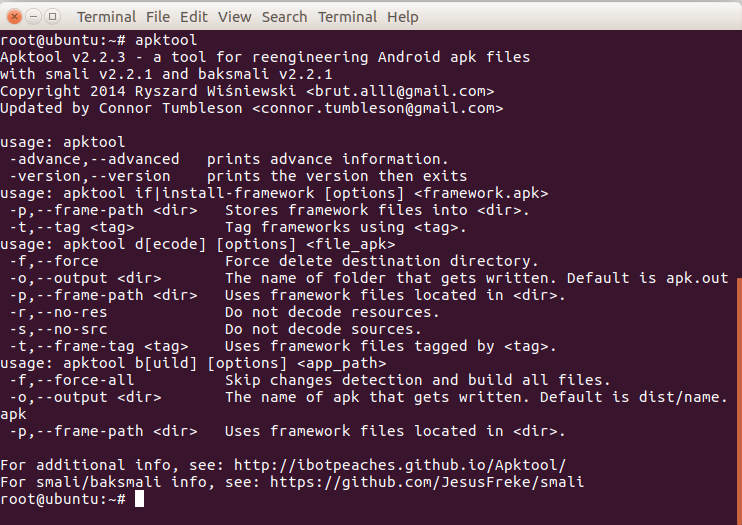The width and height of the screenshot is (742, 525).
Task: Click the cursor block at the bottom prompt
Action: (x=139, y=499)
